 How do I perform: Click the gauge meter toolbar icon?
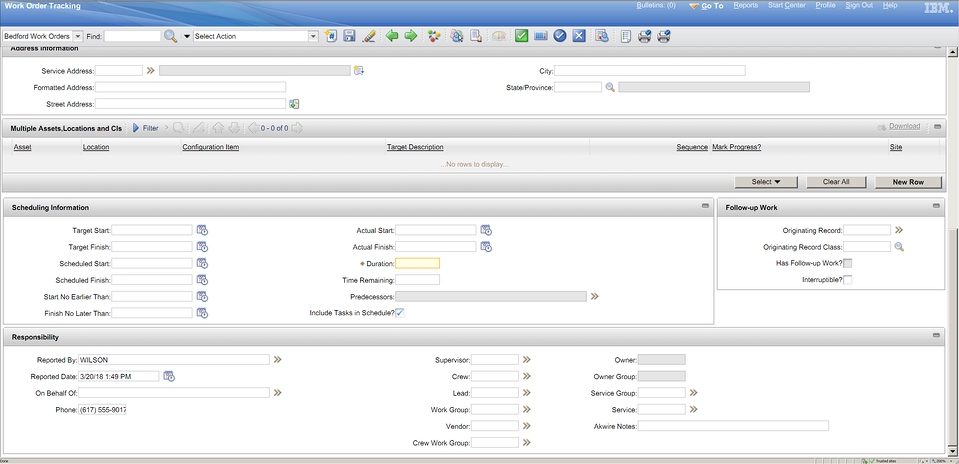pos(499,36)
